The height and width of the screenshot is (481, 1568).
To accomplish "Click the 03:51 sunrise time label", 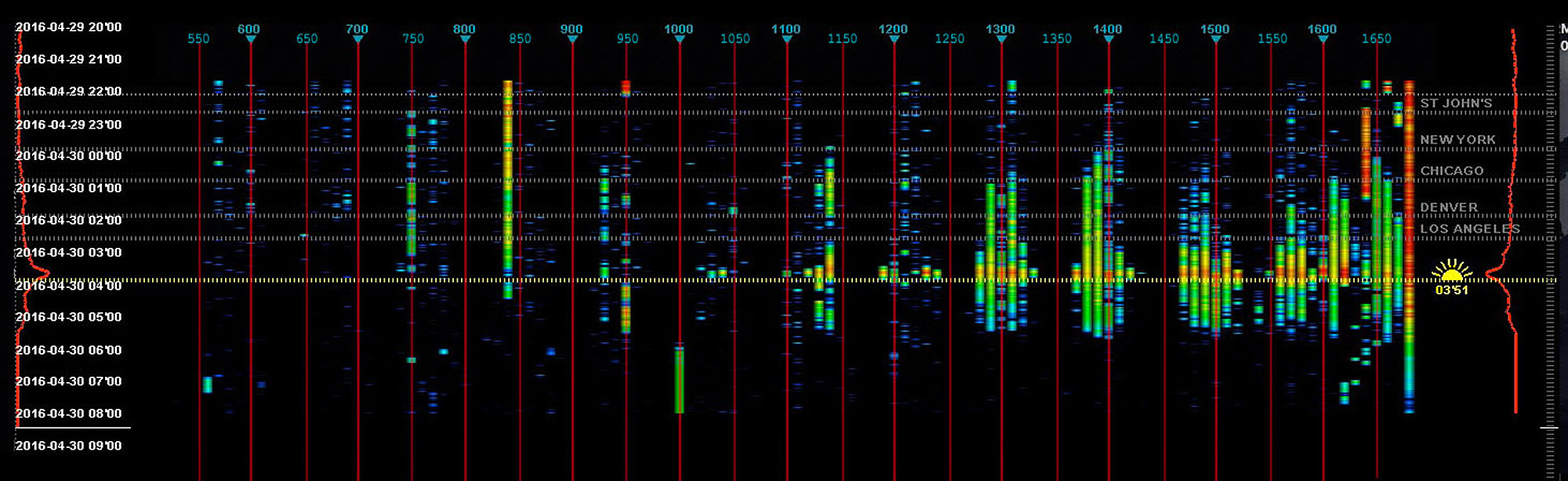I will [x=1451, y=290].
